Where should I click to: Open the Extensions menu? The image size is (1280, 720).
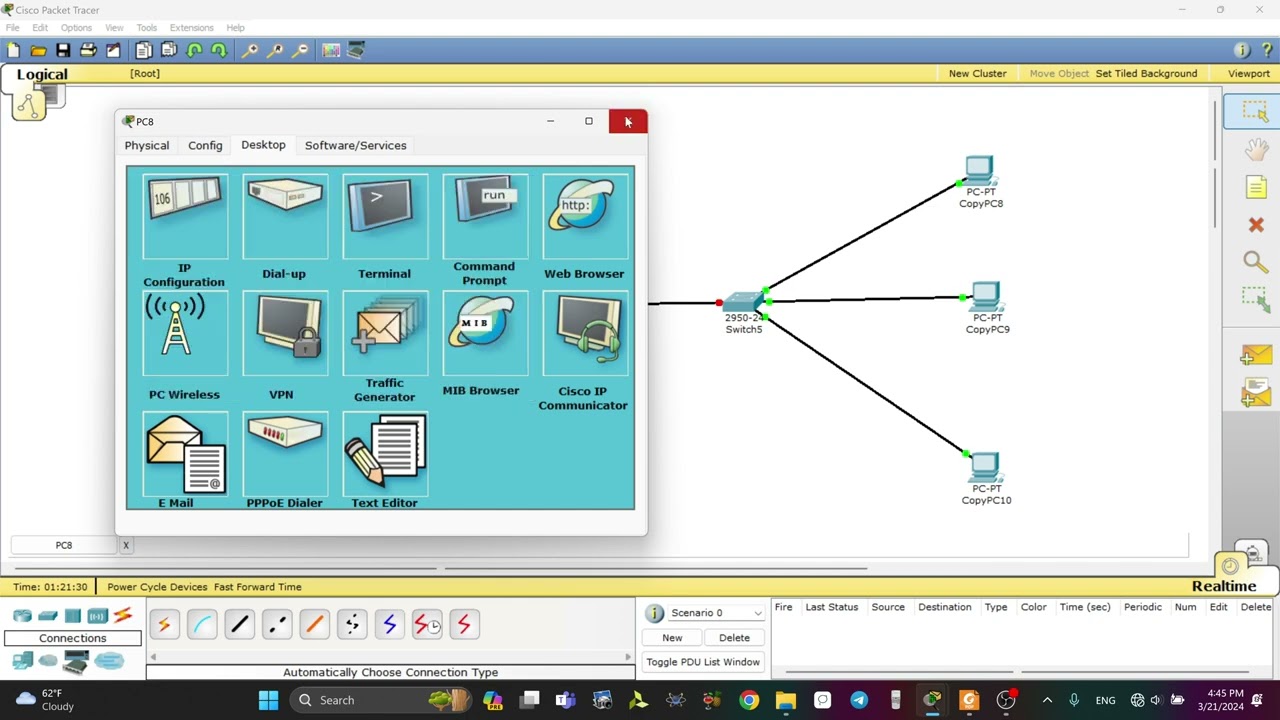[191, 27]
